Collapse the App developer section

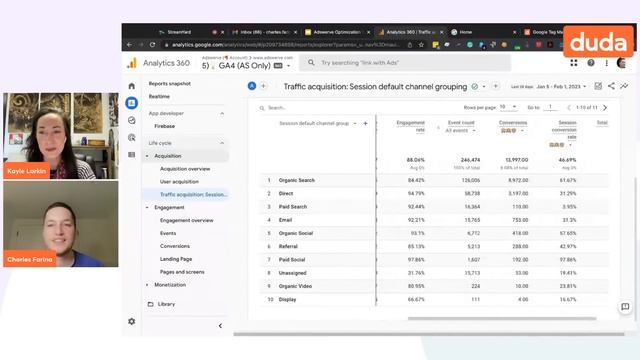pyautogui.click(x=222, y=113)
